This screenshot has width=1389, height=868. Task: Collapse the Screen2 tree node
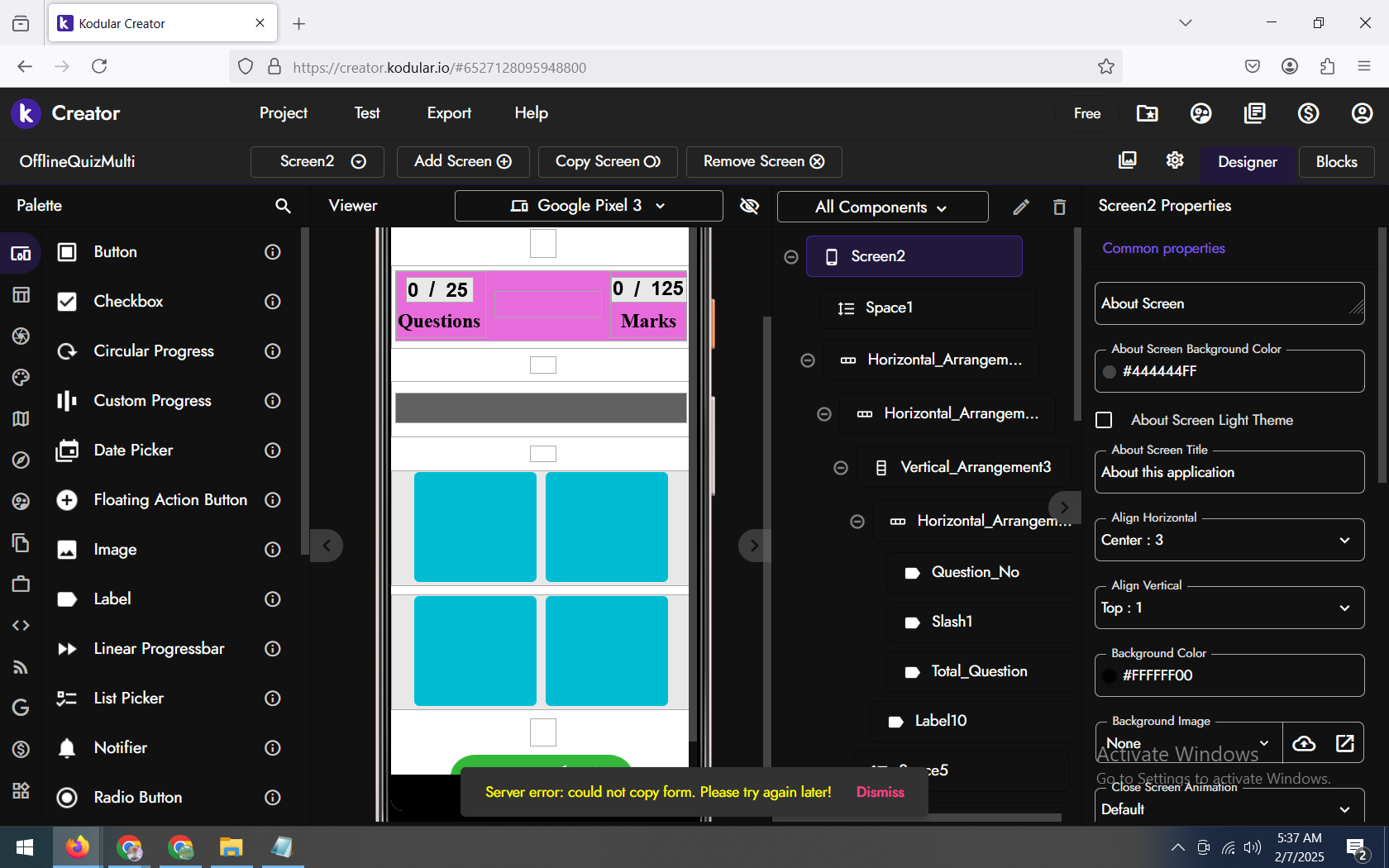pyautogui.click(x=790, y=256)
